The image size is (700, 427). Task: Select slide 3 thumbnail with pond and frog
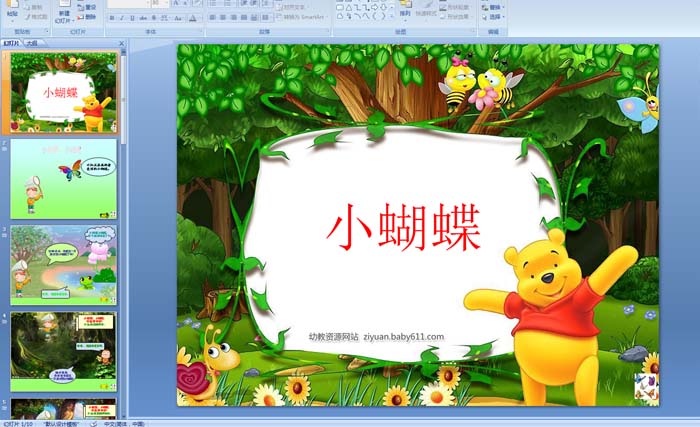click(63, 265)
